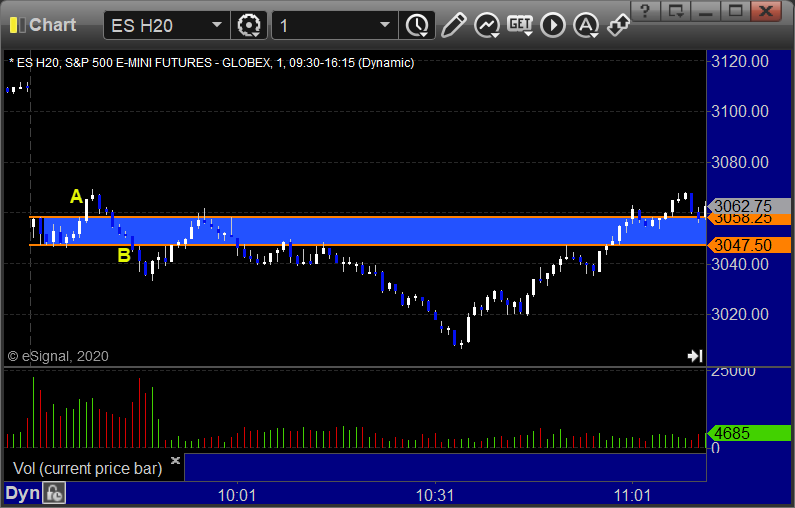Click the 3100.00 price axis label

[x=740, y=111]
